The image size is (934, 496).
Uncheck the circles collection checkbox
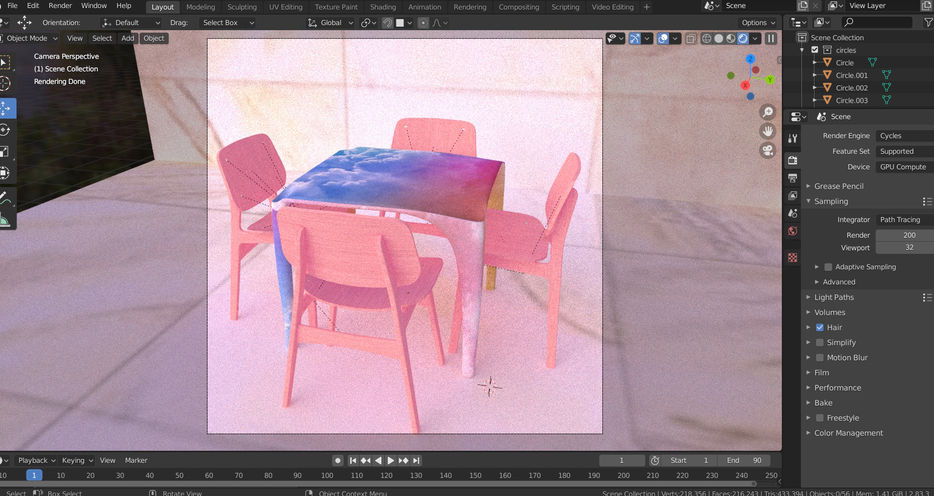click(x=815, y=50)
